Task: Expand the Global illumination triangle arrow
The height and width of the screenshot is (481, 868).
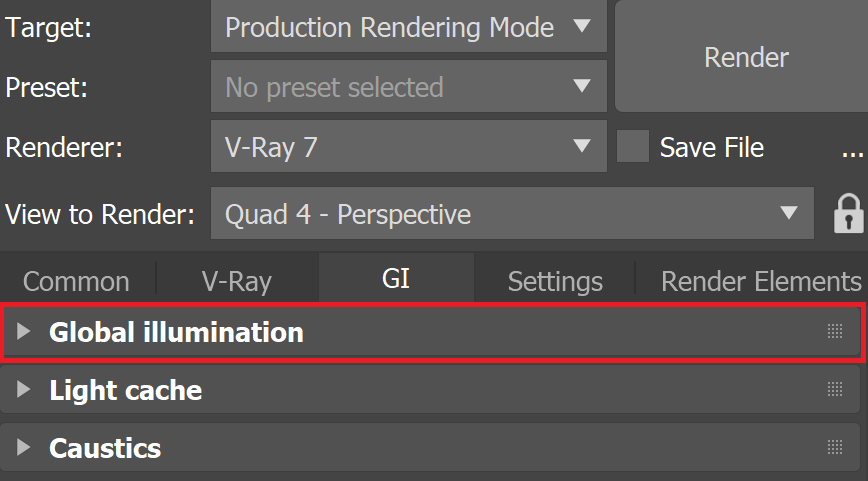Action: point(23,331)
